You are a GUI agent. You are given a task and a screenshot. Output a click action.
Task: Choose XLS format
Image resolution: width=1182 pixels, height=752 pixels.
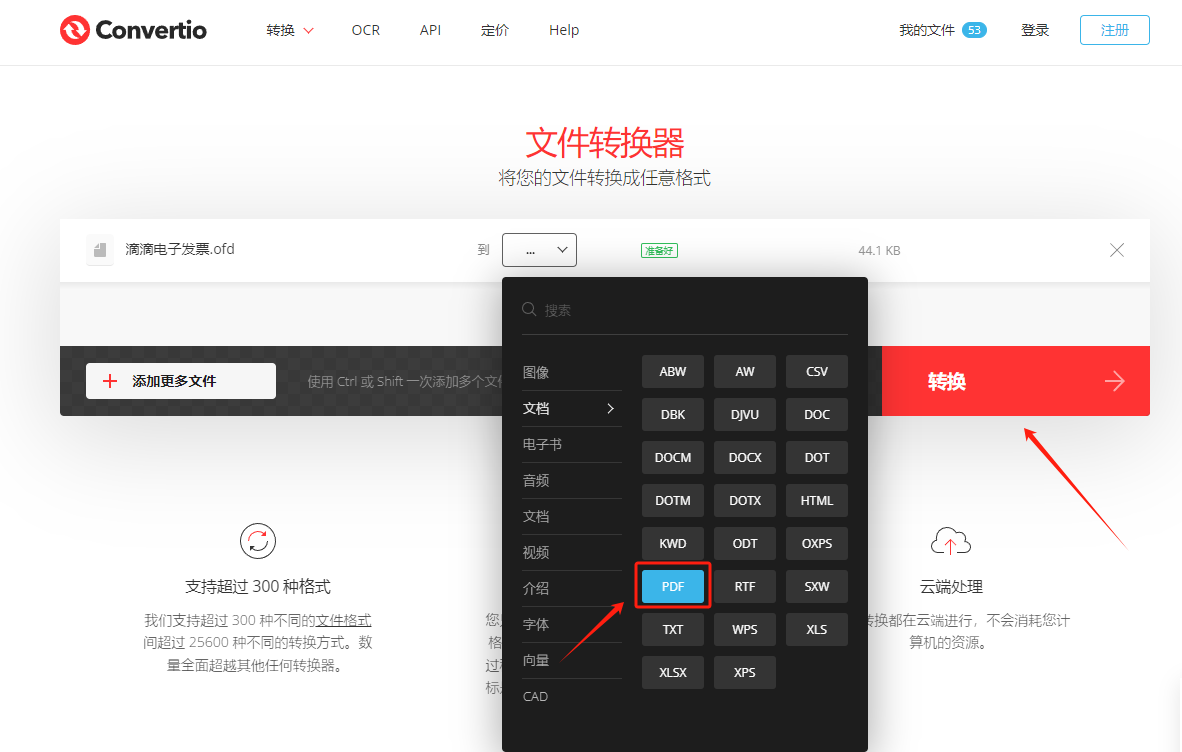[816, 629]
